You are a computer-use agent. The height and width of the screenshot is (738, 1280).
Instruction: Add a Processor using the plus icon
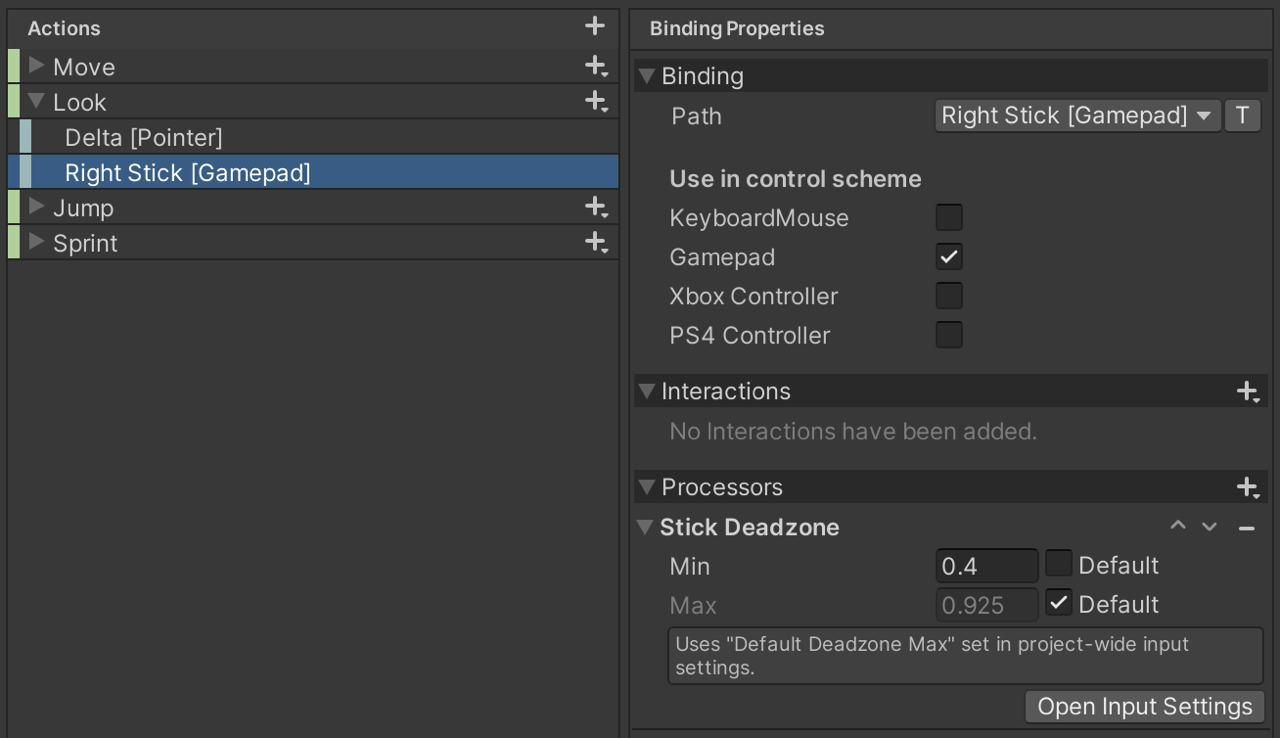point(1246,487)
